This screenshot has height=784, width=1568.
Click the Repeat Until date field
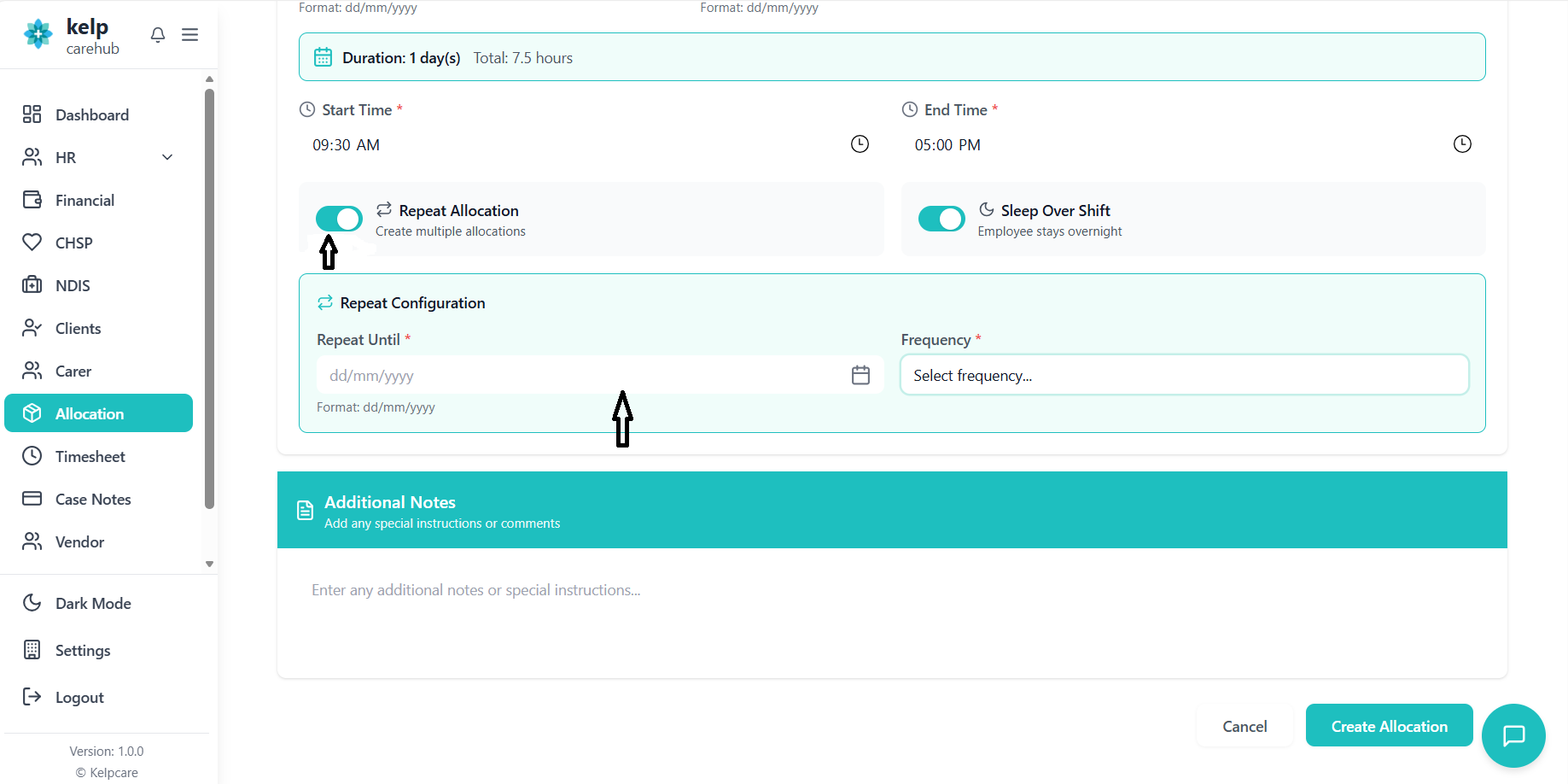point(580,376)
